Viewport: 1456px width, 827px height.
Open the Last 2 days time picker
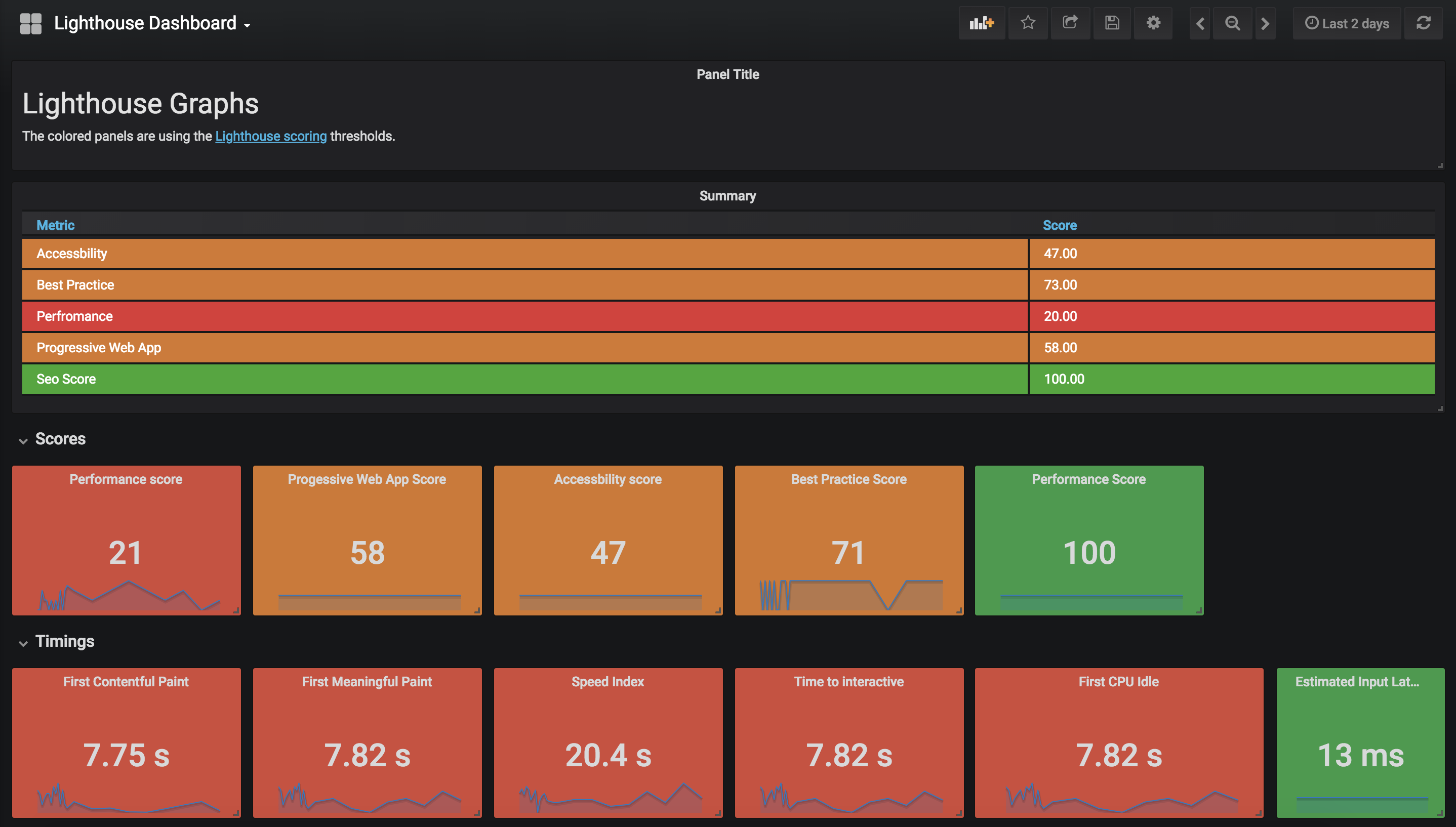point(1347,23)
